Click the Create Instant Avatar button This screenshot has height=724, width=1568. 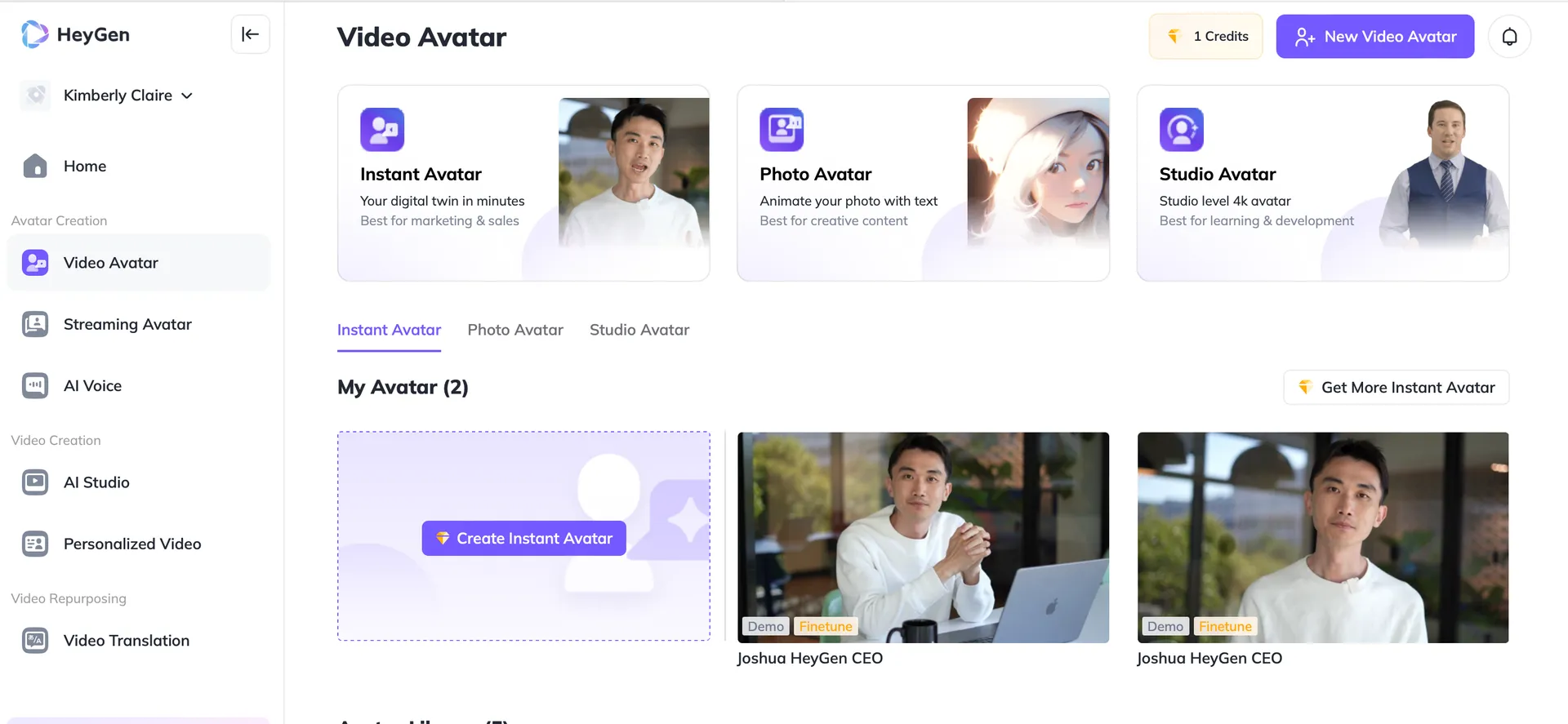(x=523, y=539)
